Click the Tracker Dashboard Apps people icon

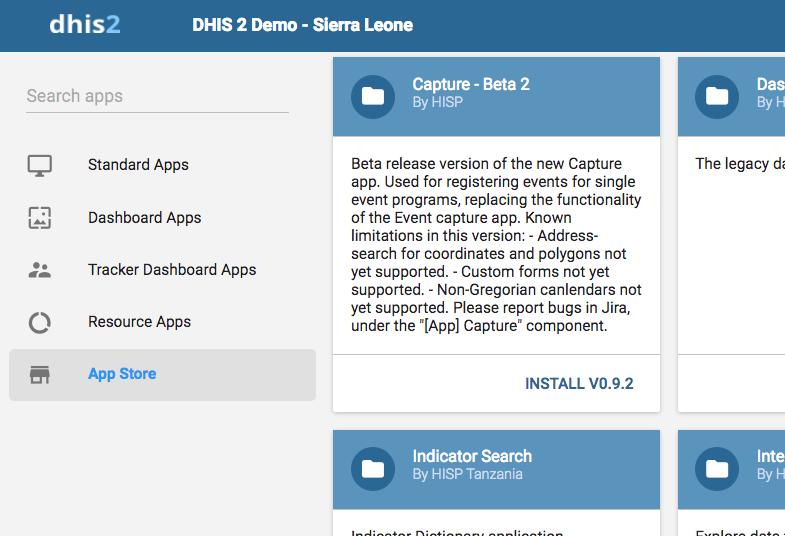click(40, 270)
